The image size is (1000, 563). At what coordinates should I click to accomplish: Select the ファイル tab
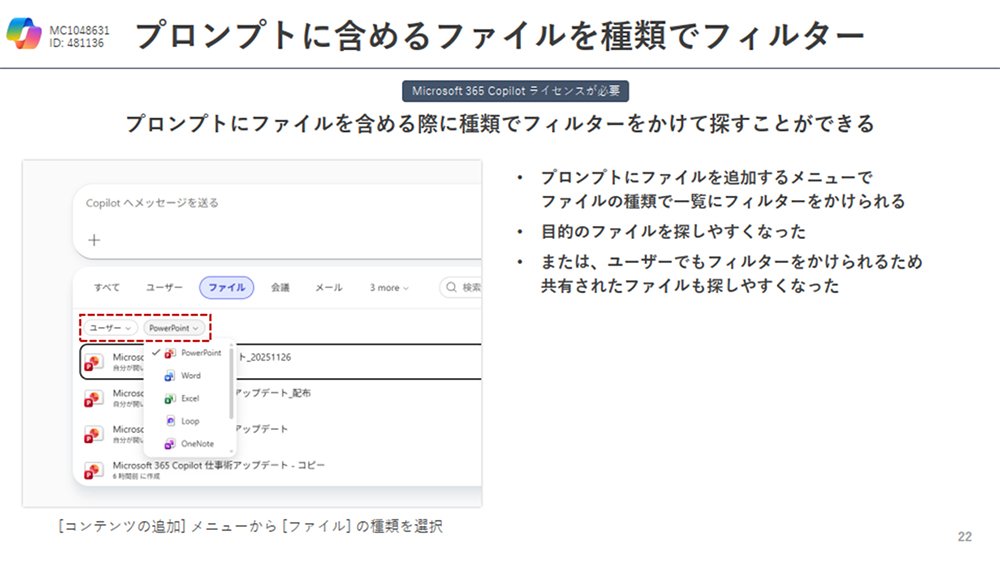226,288
